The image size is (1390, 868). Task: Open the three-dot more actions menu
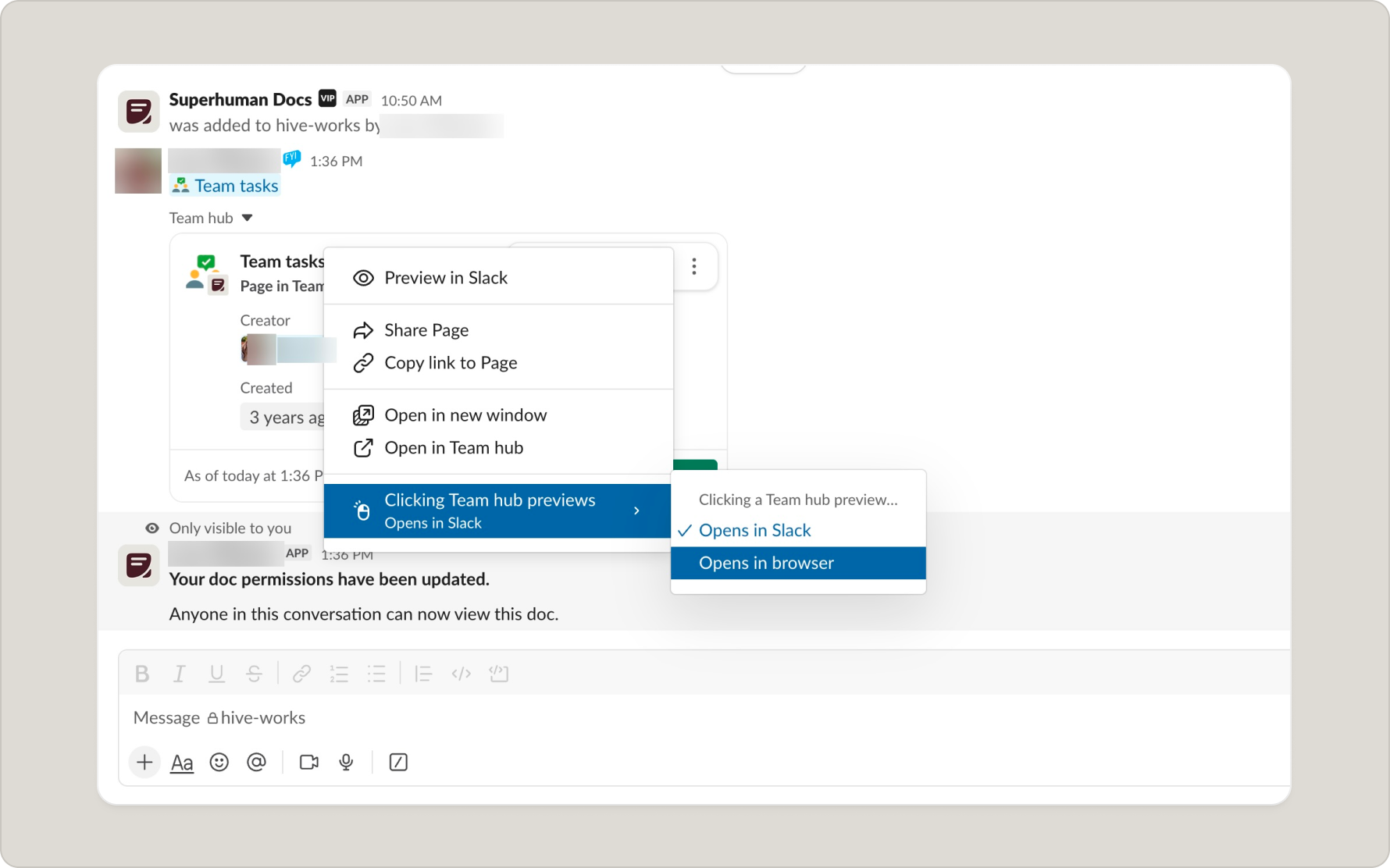(694, 267)
